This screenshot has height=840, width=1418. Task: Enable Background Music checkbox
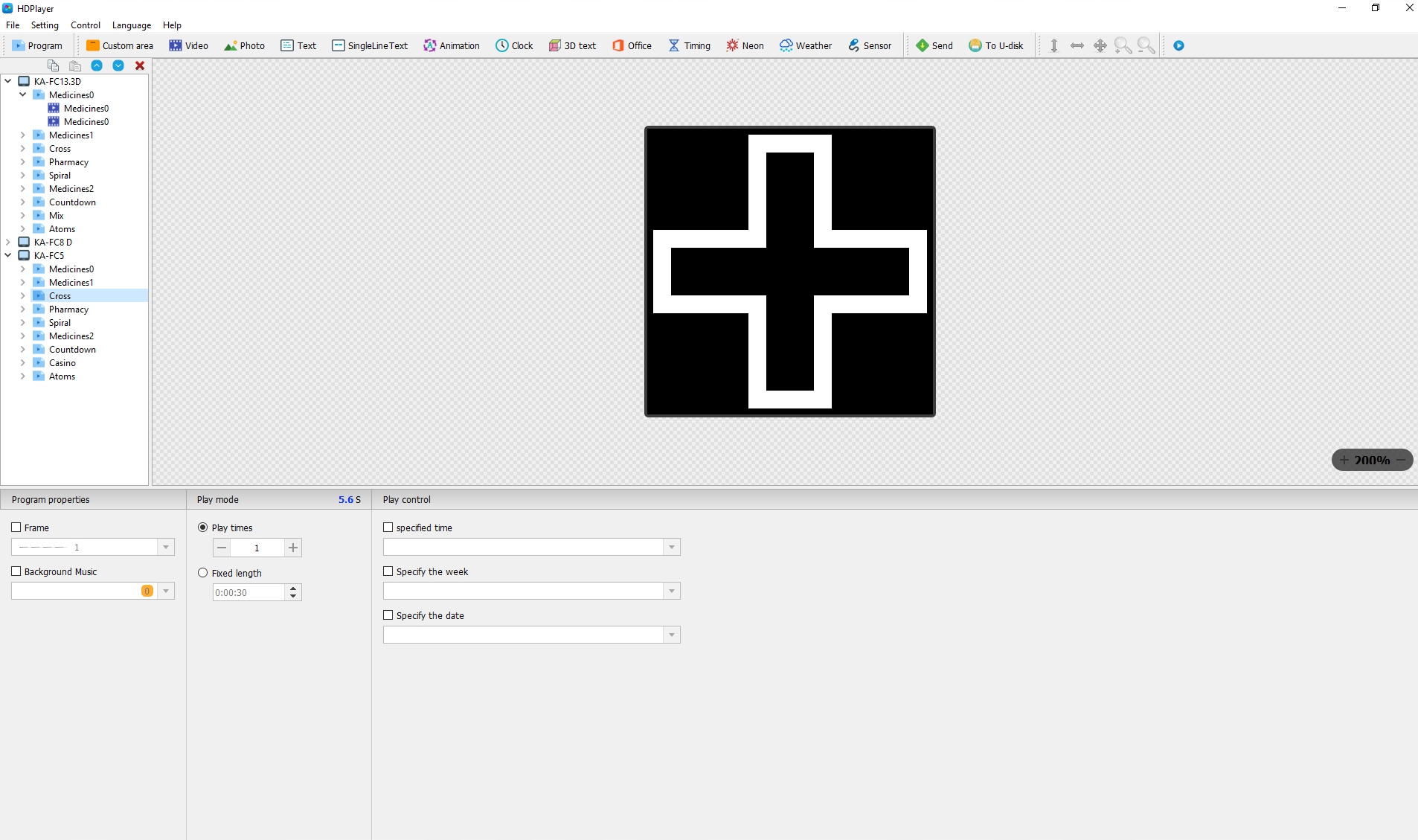[x=16, y=571]
